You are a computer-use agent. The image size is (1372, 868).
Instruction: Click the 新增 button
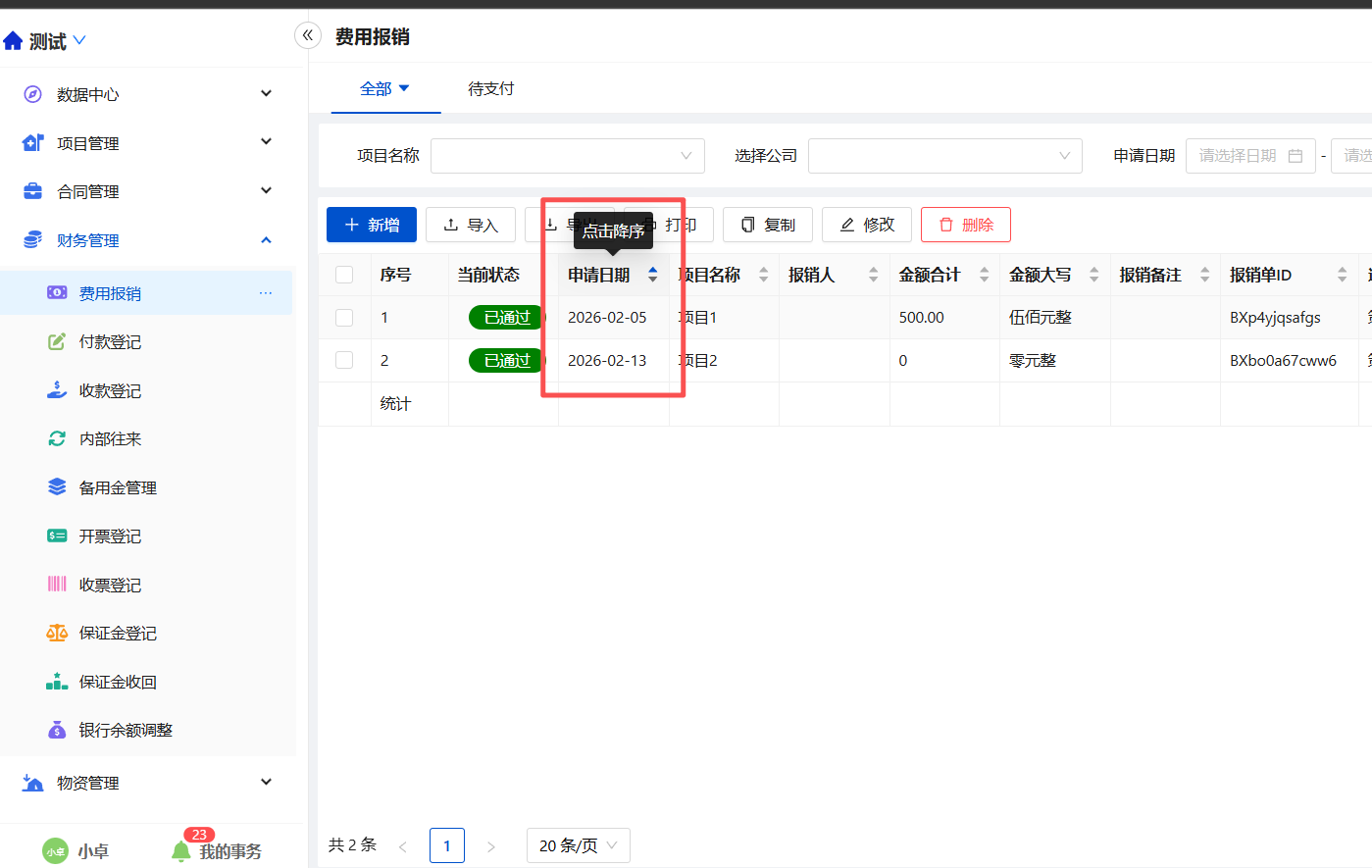[372, 225]
